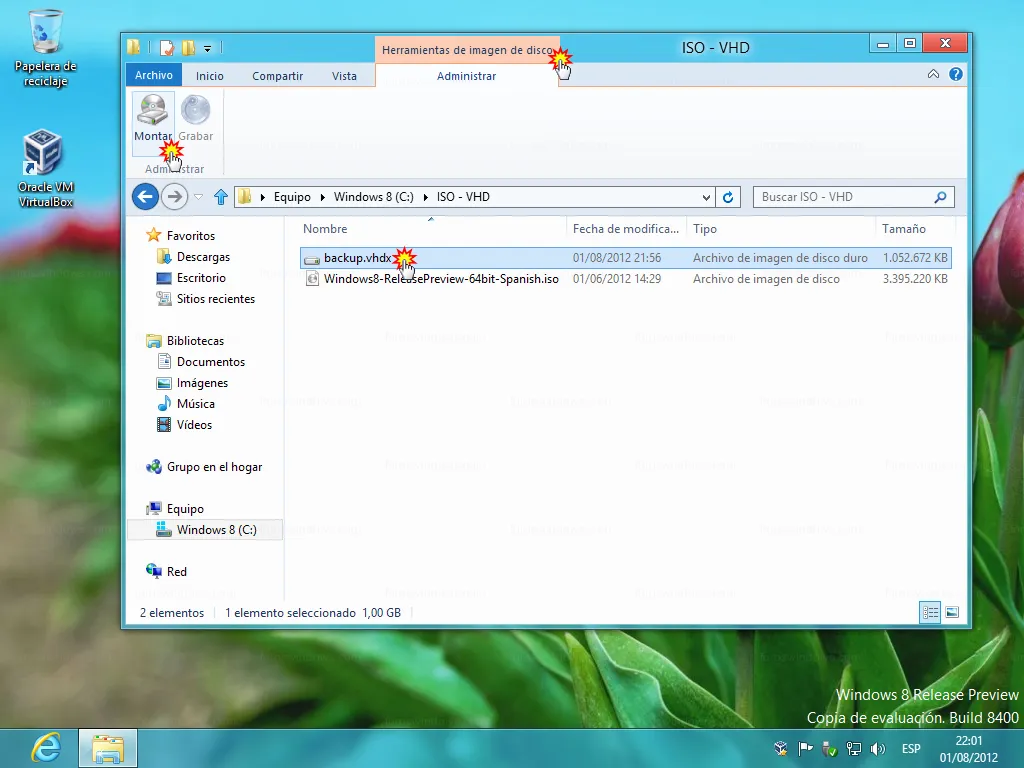Image resolution: width=1024 pixels, height=768 pixels.
Task: Click the Grabar (burn) disc icon
Action: (x=195, y=110)
